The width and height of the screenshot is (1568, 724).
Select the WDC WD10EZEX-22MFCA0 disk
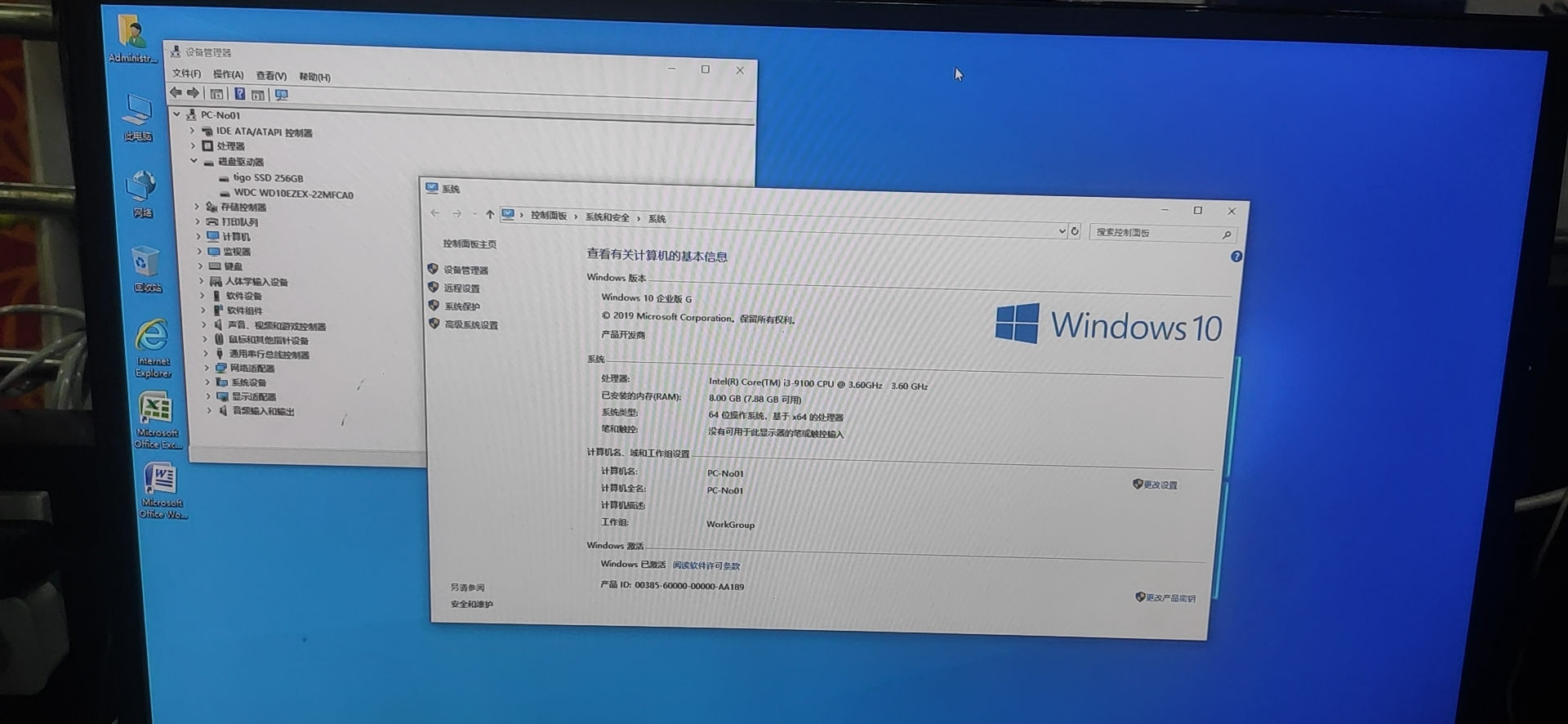[x=293, y=194]
